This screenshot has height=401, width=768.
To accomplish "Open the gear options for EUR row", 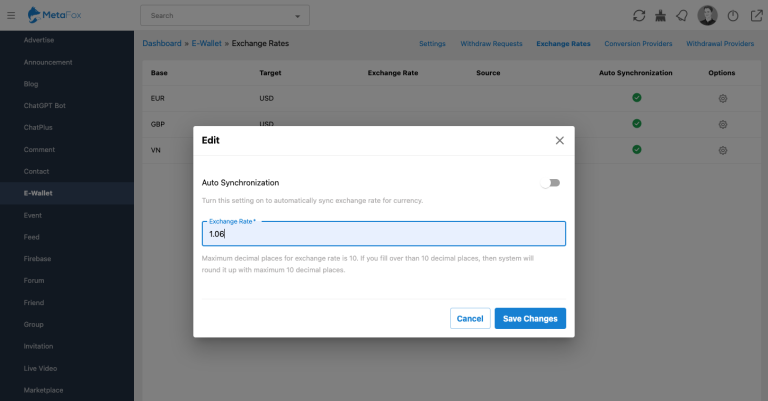I will pos(722,98).
